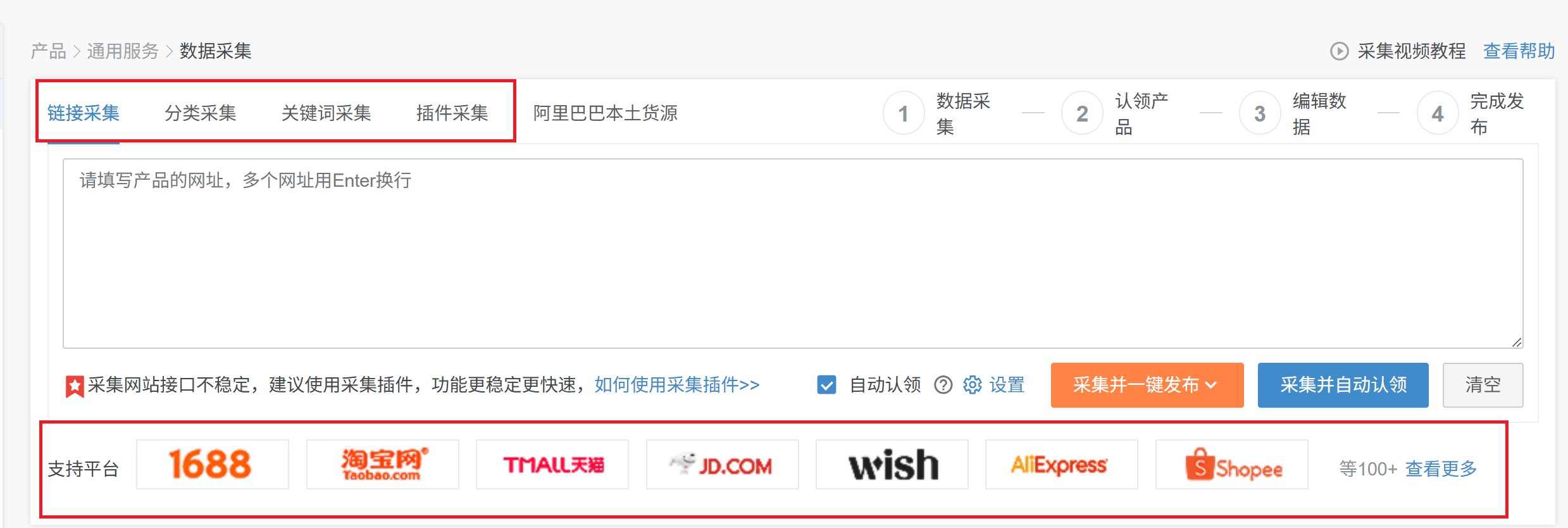Viewport: 1568px width, 528px height.
Task: Switch to the 分类采集 tab
Action: point(201,113)
